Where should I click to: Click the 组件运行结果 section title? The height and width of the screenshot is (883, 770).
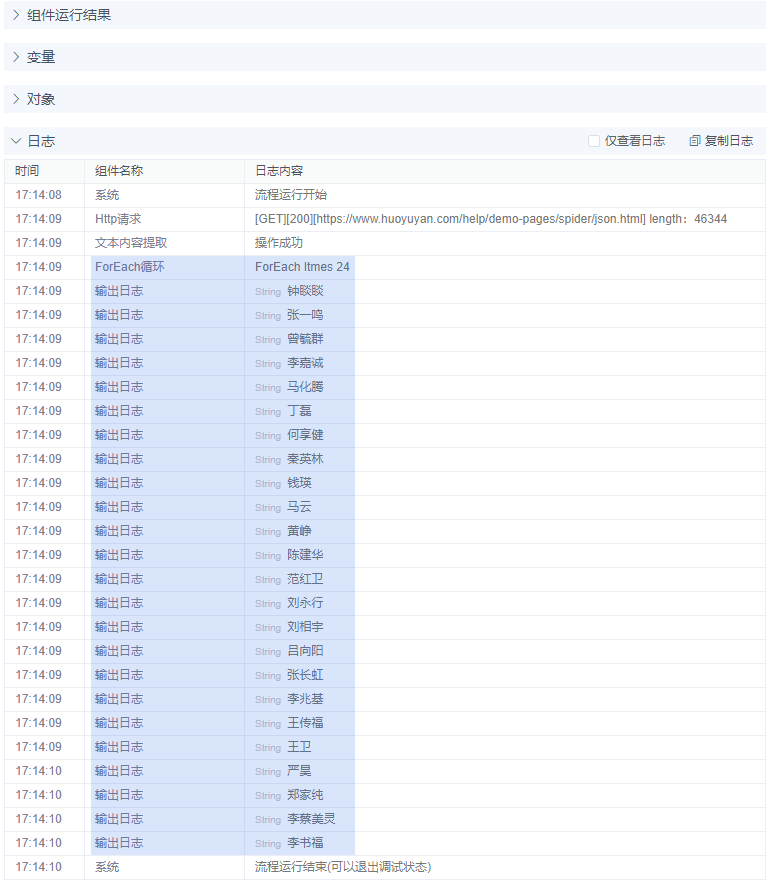click(69, 15)
